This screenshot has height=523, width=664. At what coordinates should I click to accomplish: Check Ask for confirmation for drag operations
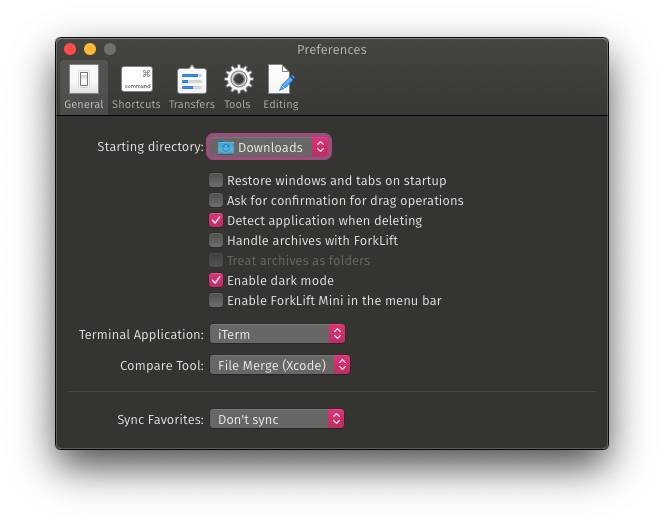tap(216, 200)
